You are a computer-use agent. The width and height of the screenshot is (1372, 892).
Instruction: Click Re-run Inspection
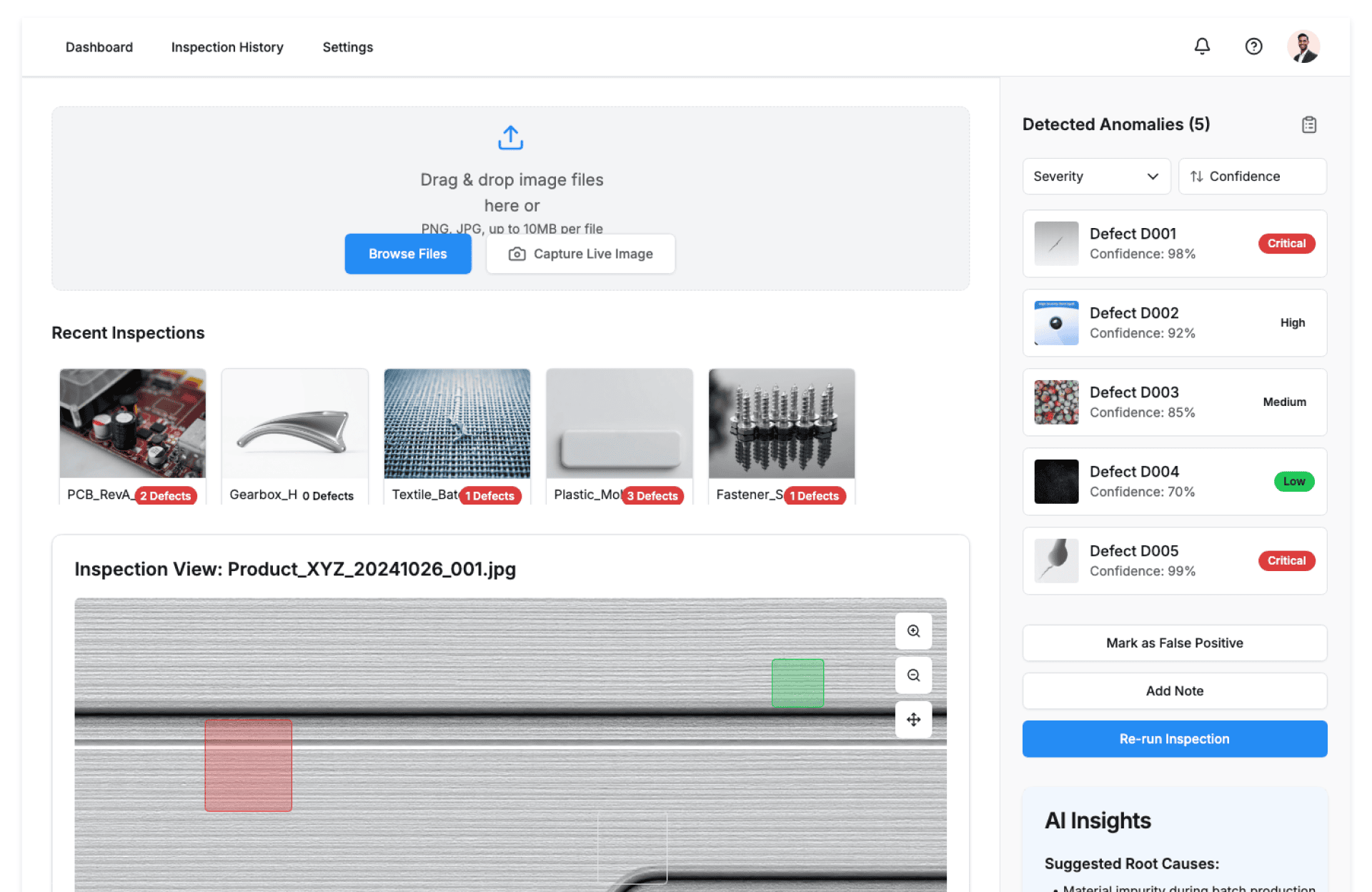(1174, 739)
